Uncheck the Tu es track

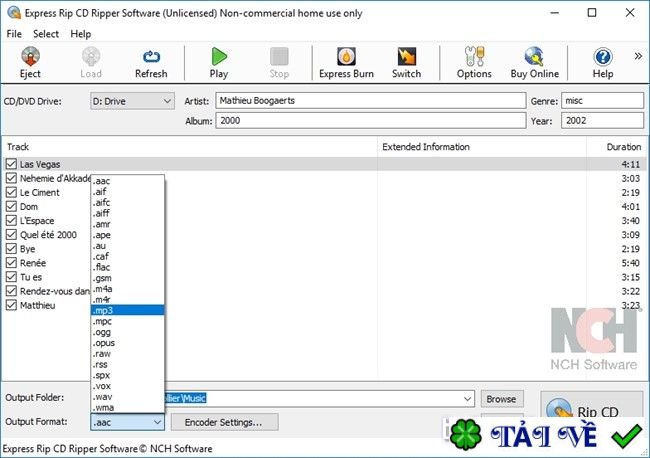tap(11, 277)
